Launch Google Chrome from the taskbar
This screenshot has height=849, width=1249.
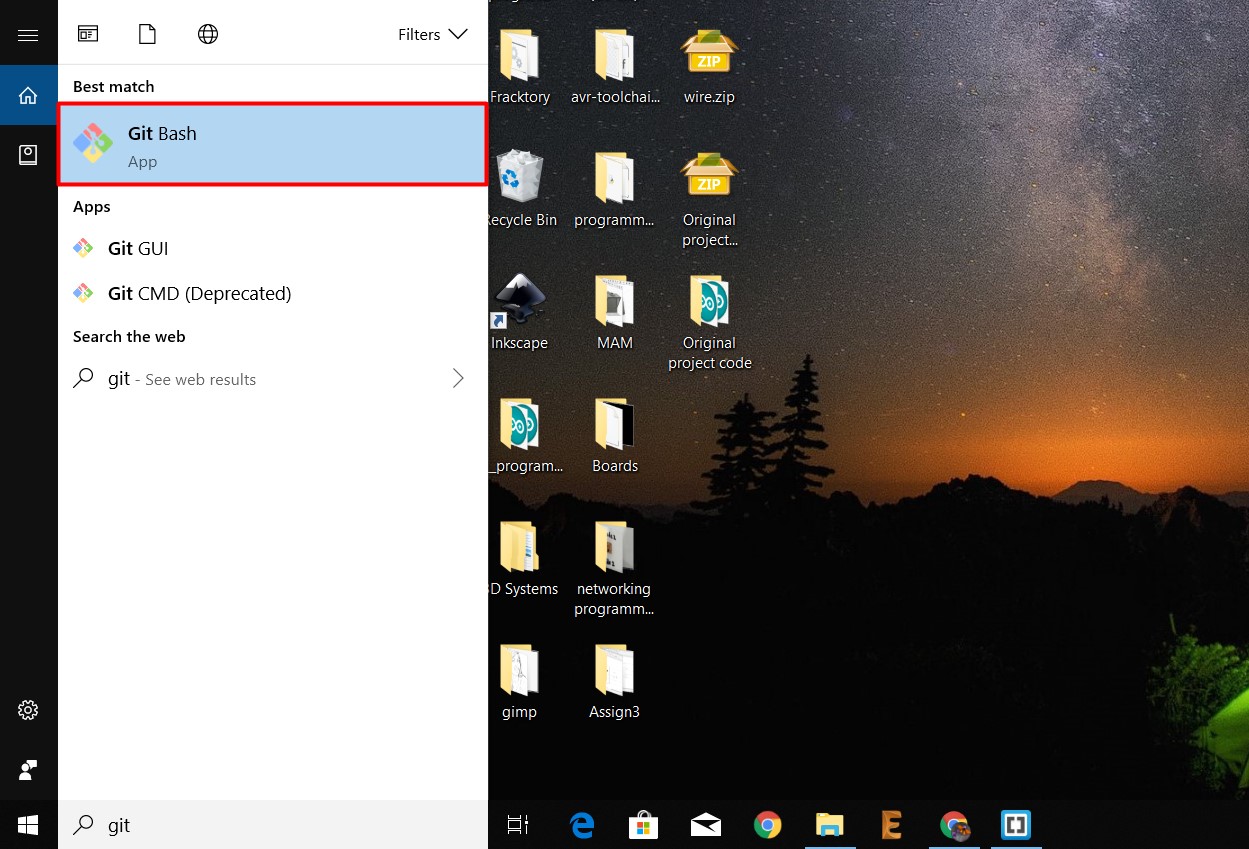pos(768,825)
